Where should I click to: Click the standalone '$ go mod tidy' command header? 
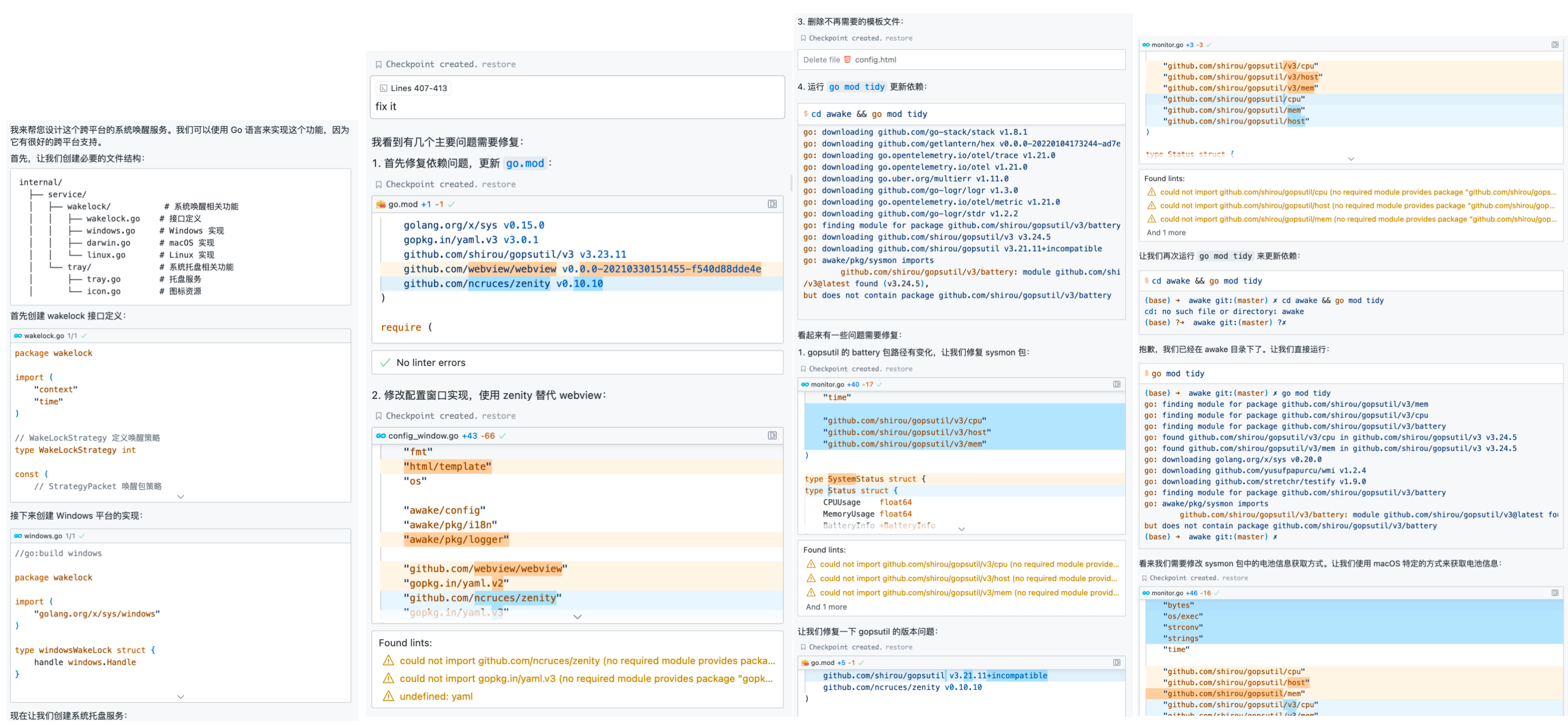(x=1178, y=374)
